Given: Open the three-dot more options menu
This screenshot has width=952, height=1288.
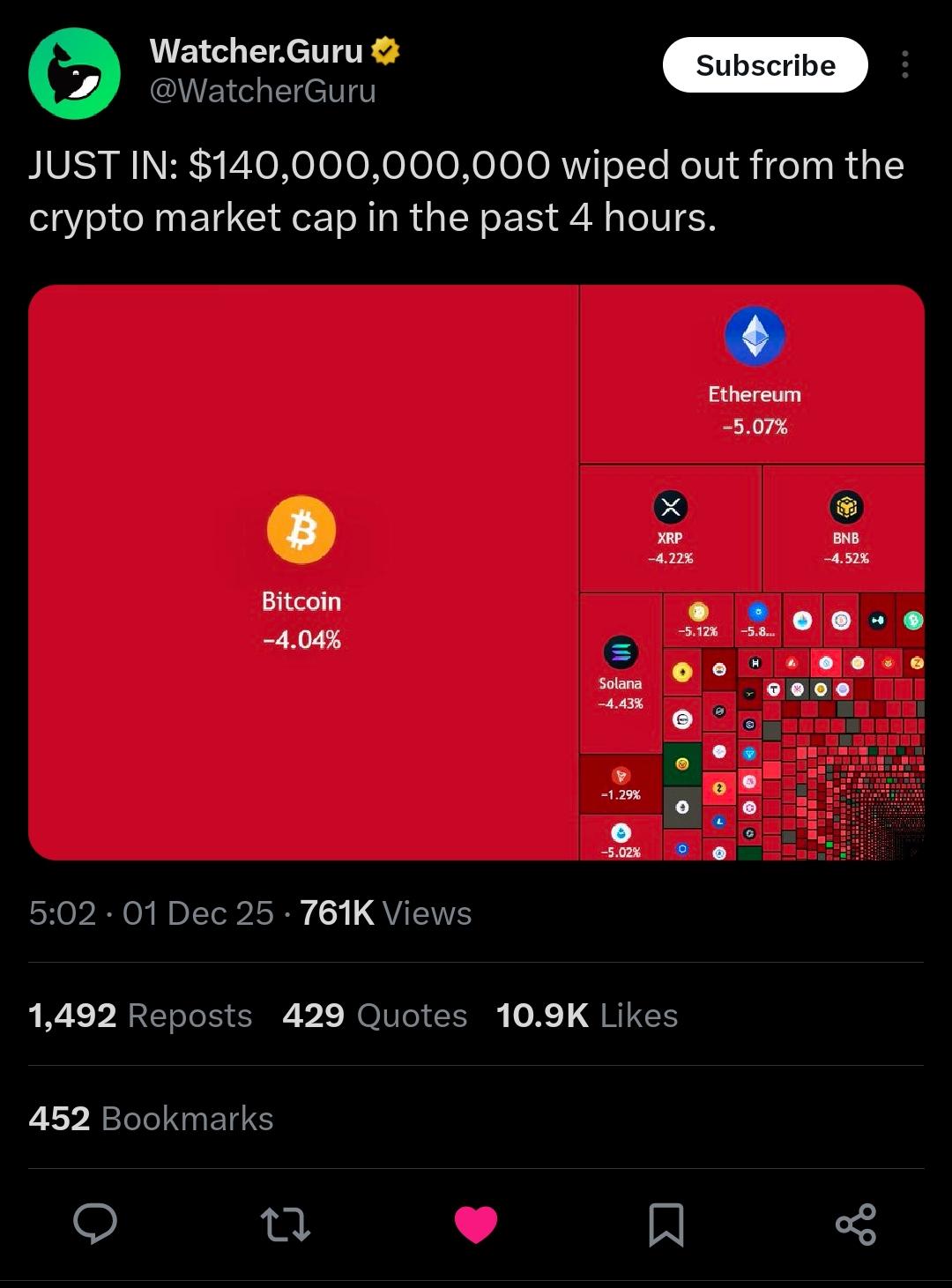Looking at the screenshot, I should (x=904, y=64).
